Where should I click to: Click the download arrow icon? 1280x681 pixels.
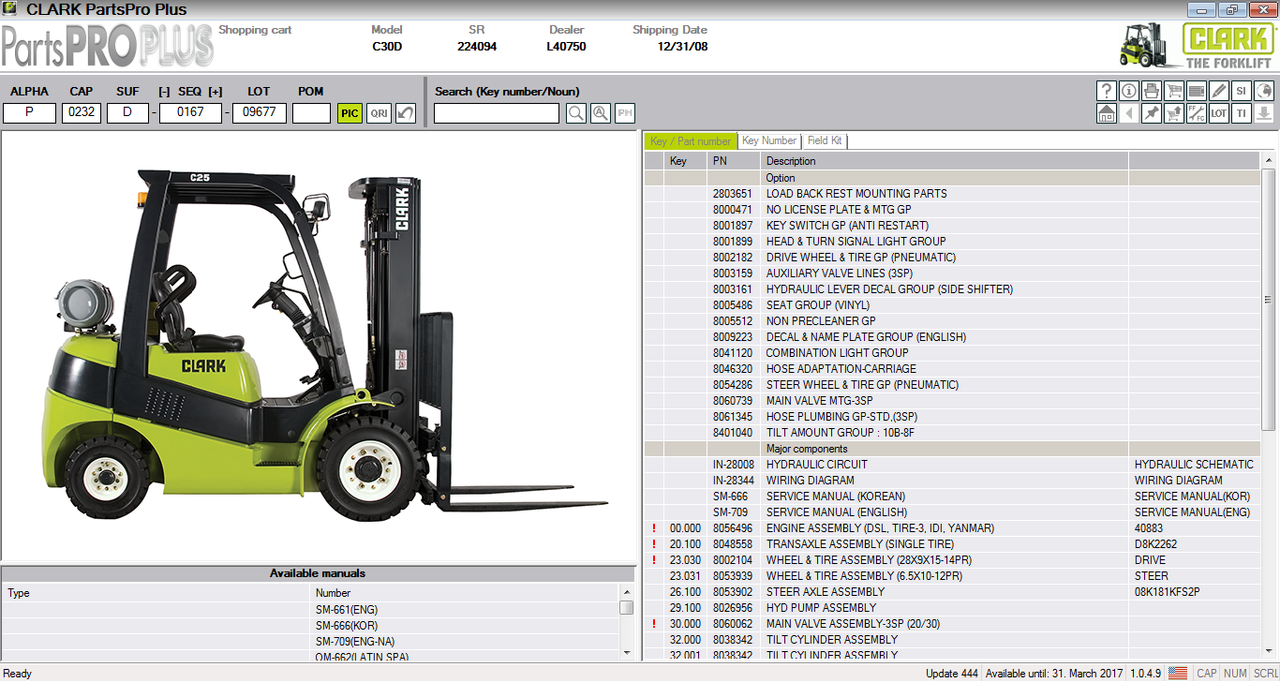(1263, 114)
